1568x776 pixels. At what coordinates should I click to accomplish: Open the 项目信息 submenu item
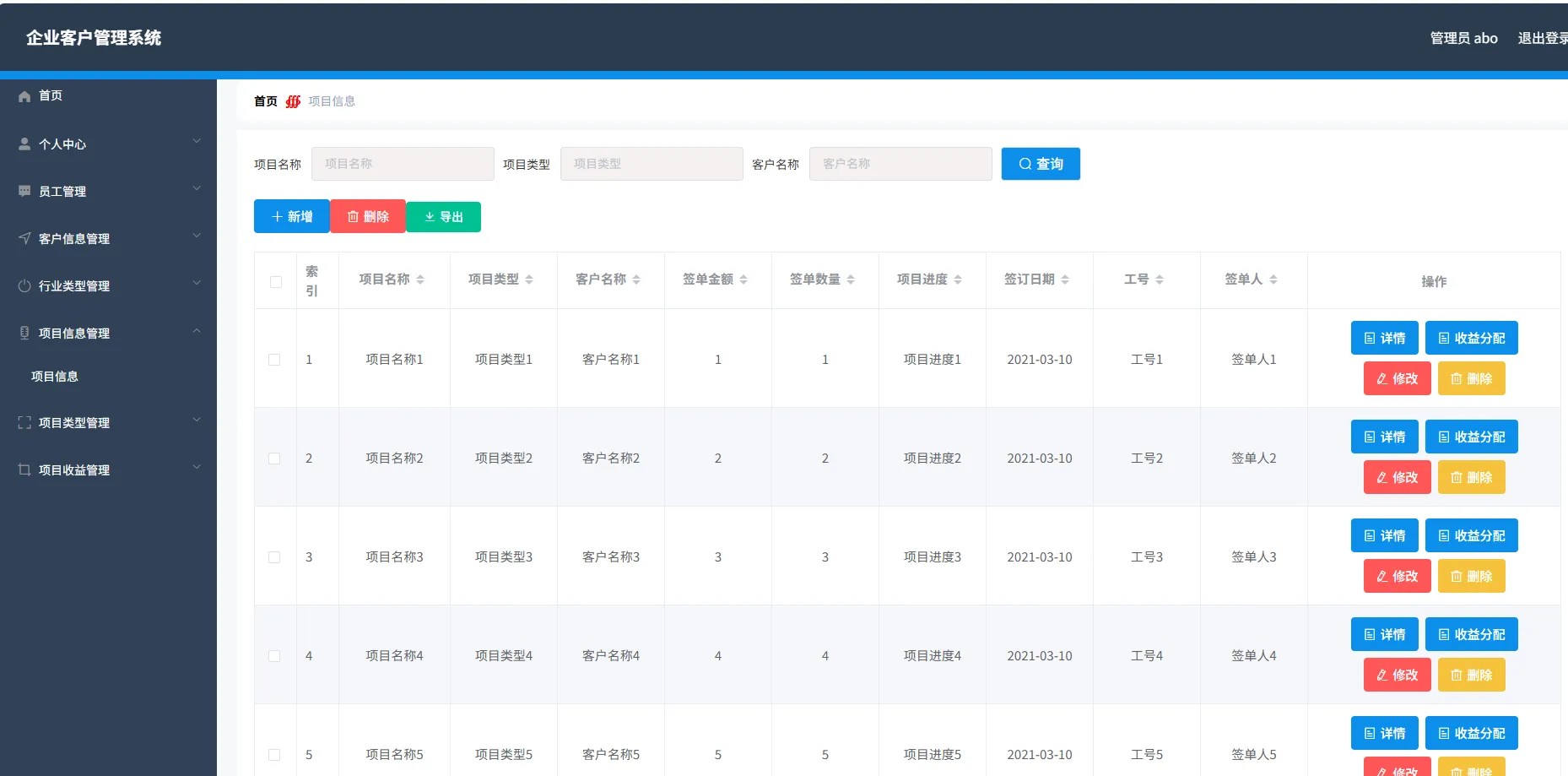tap(55, 377)
